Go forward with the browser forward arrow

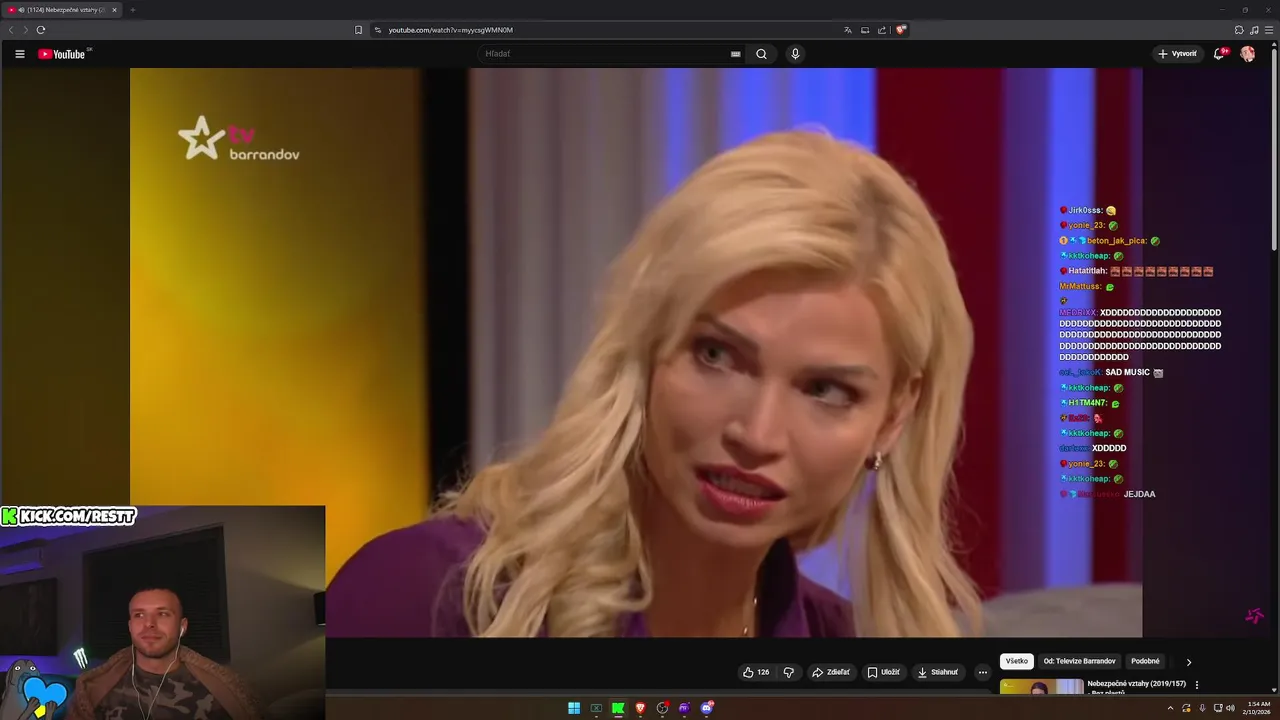tap(25, 30)
